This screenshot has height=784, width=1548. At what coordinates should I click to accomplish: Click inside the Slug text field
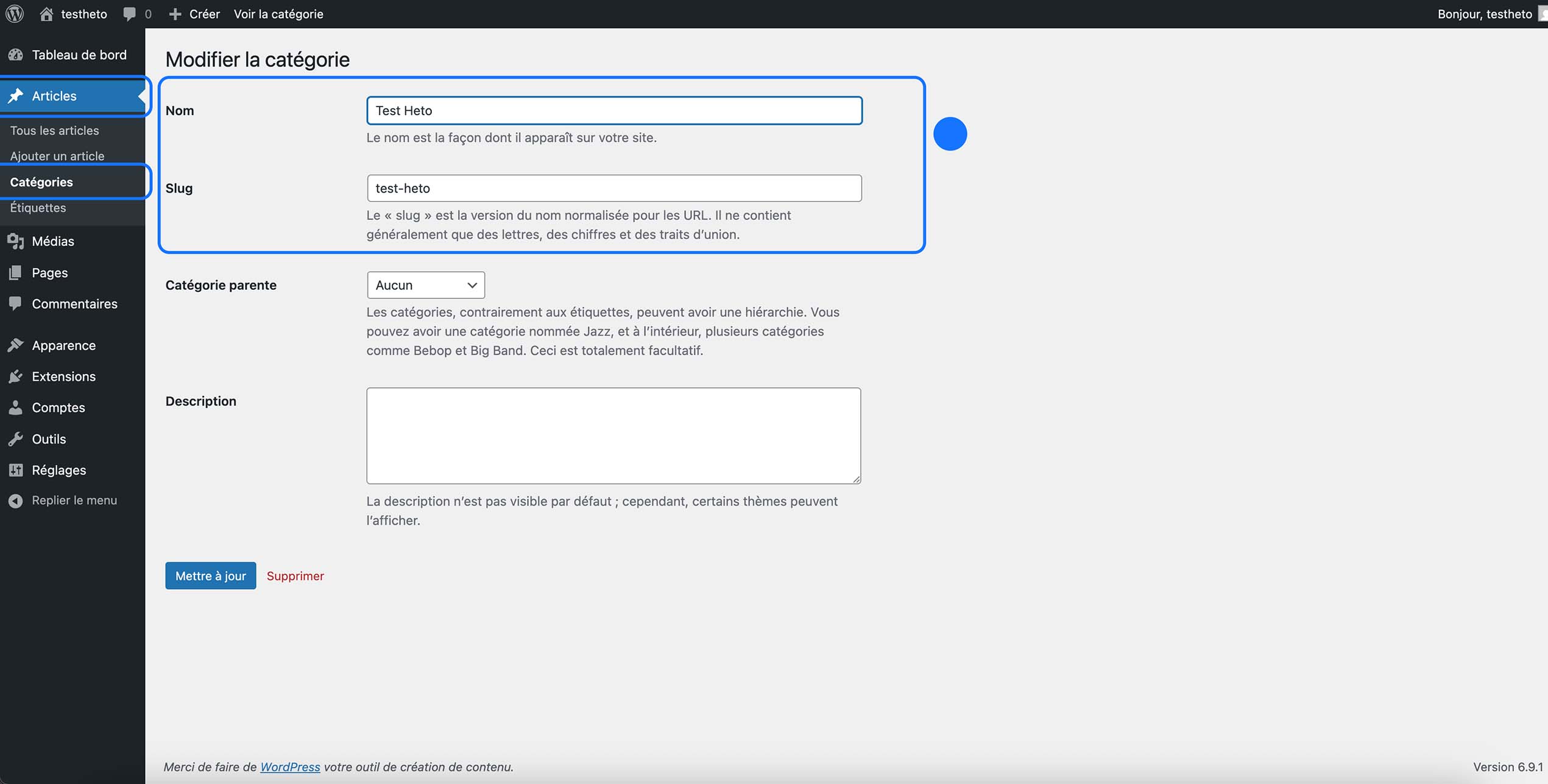click(x=613, y=188)
